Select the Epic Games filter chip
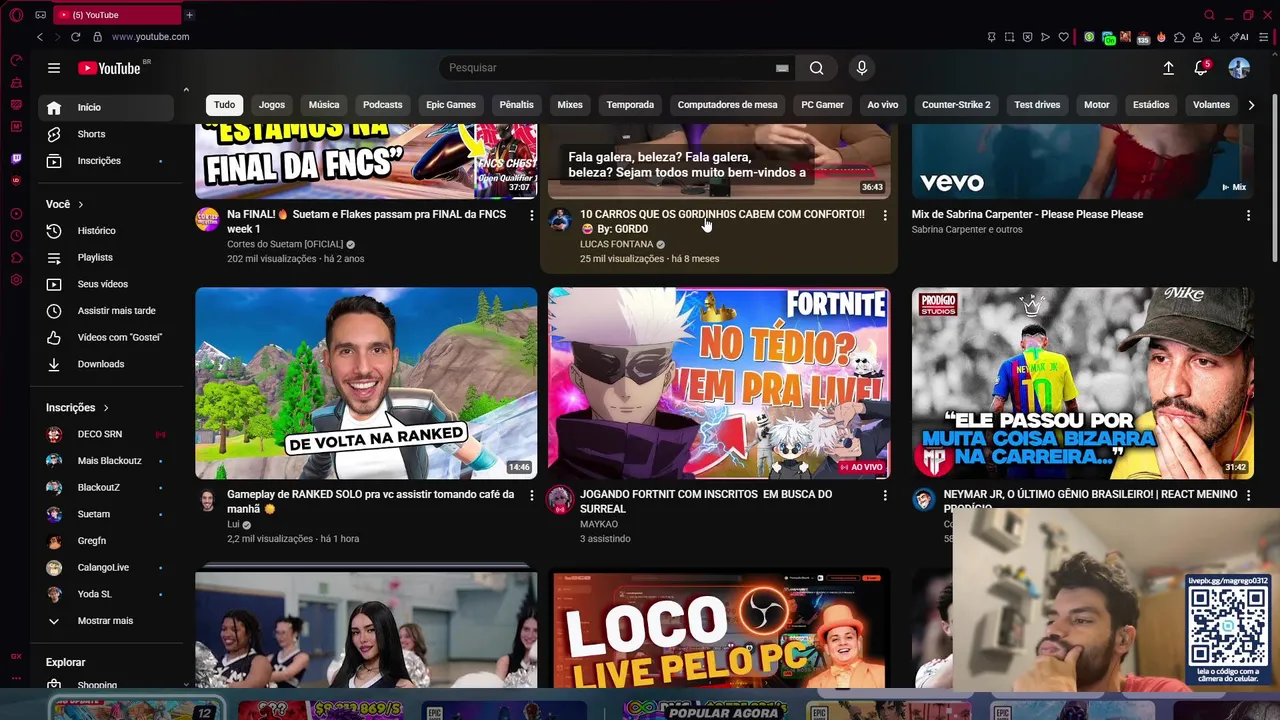The height and width of the screenshot is (720, 1280). [x=451, y=105]
